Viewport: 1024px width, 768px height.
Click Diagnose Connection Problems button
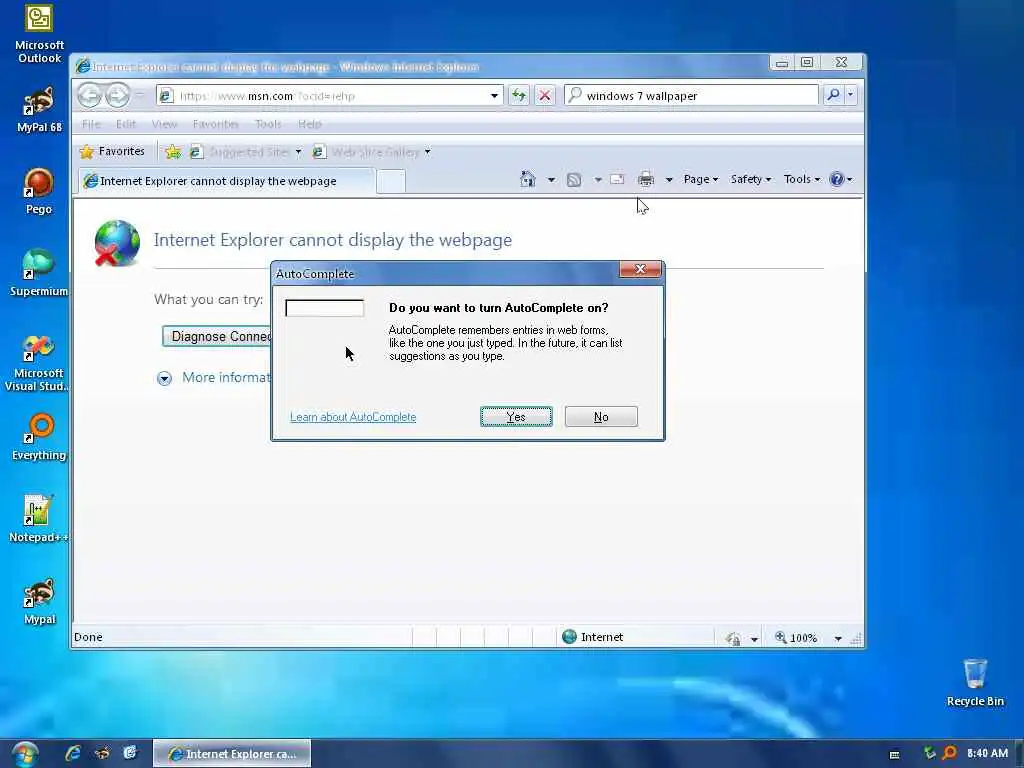(217, 336)
